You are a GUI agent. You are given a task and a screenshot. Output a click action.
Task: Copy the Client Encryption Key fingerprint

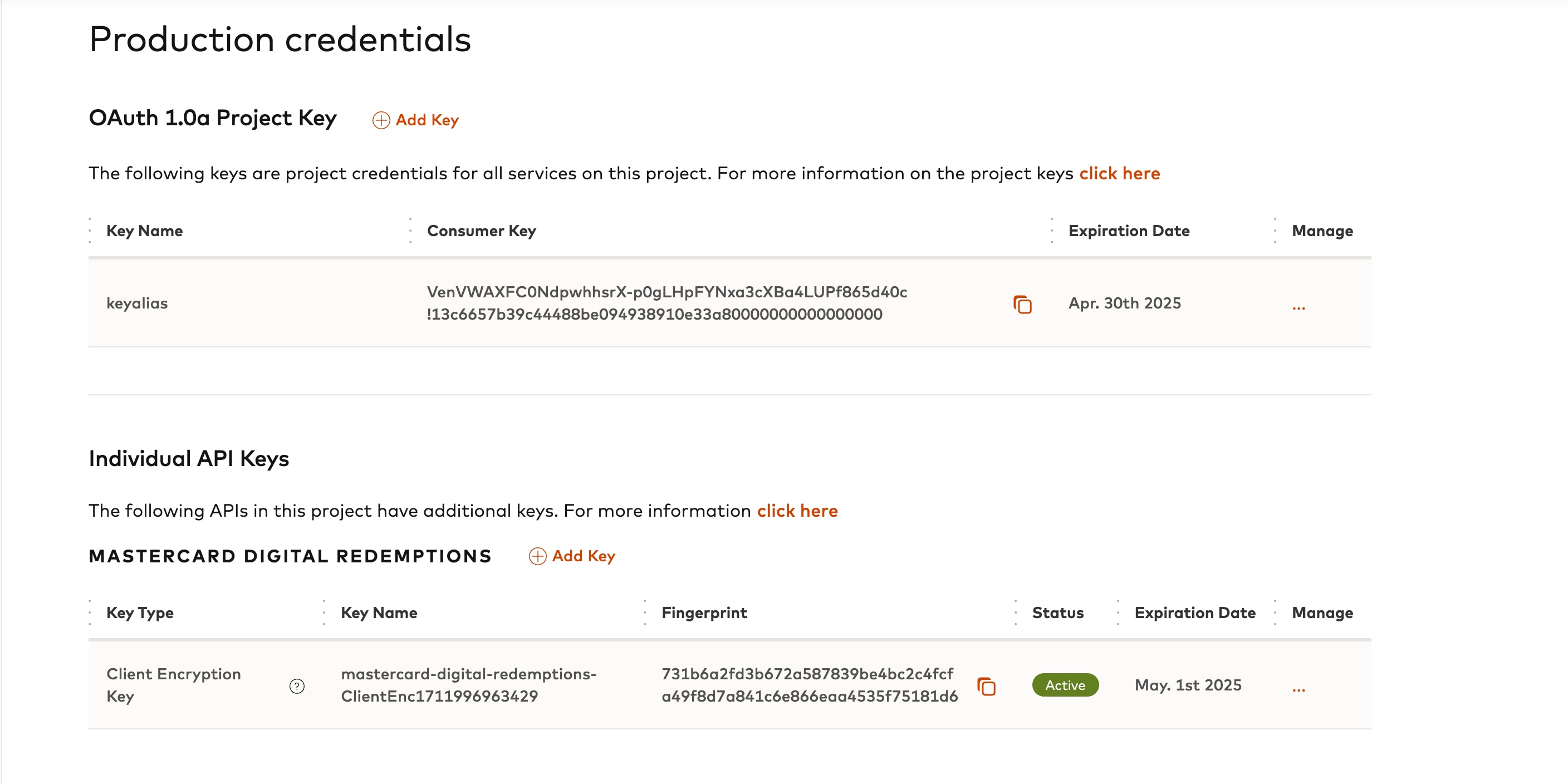click(986, 686)
